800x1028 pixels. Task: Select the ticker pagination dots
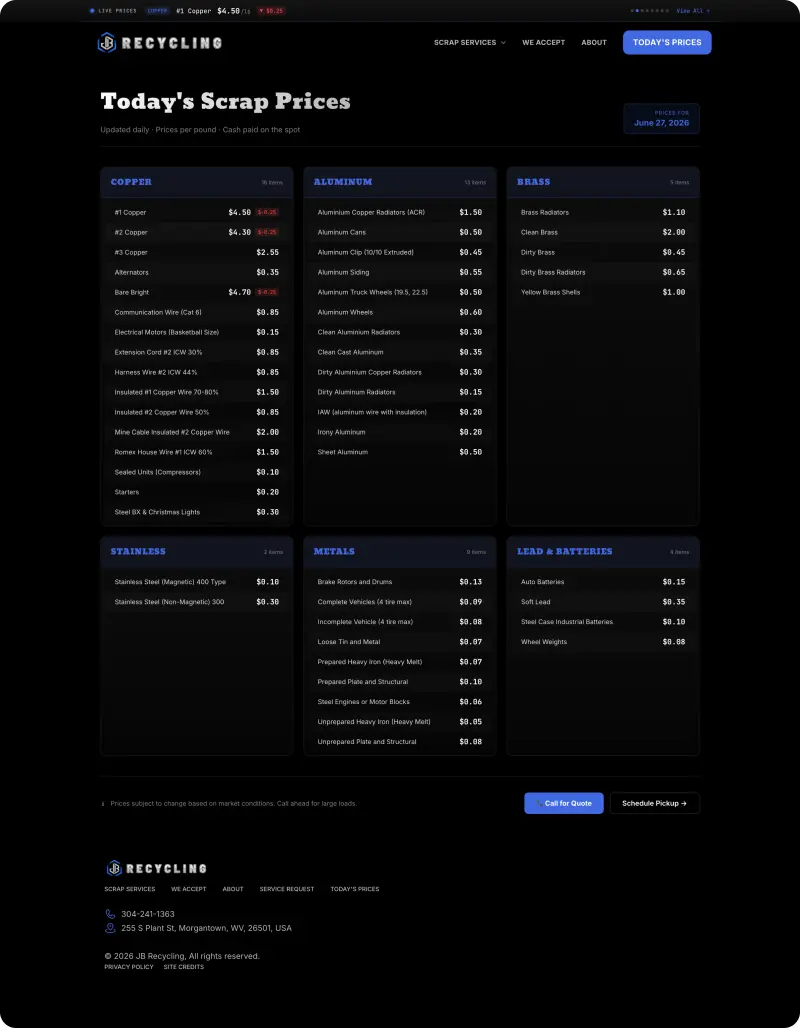tap(650, 11)
